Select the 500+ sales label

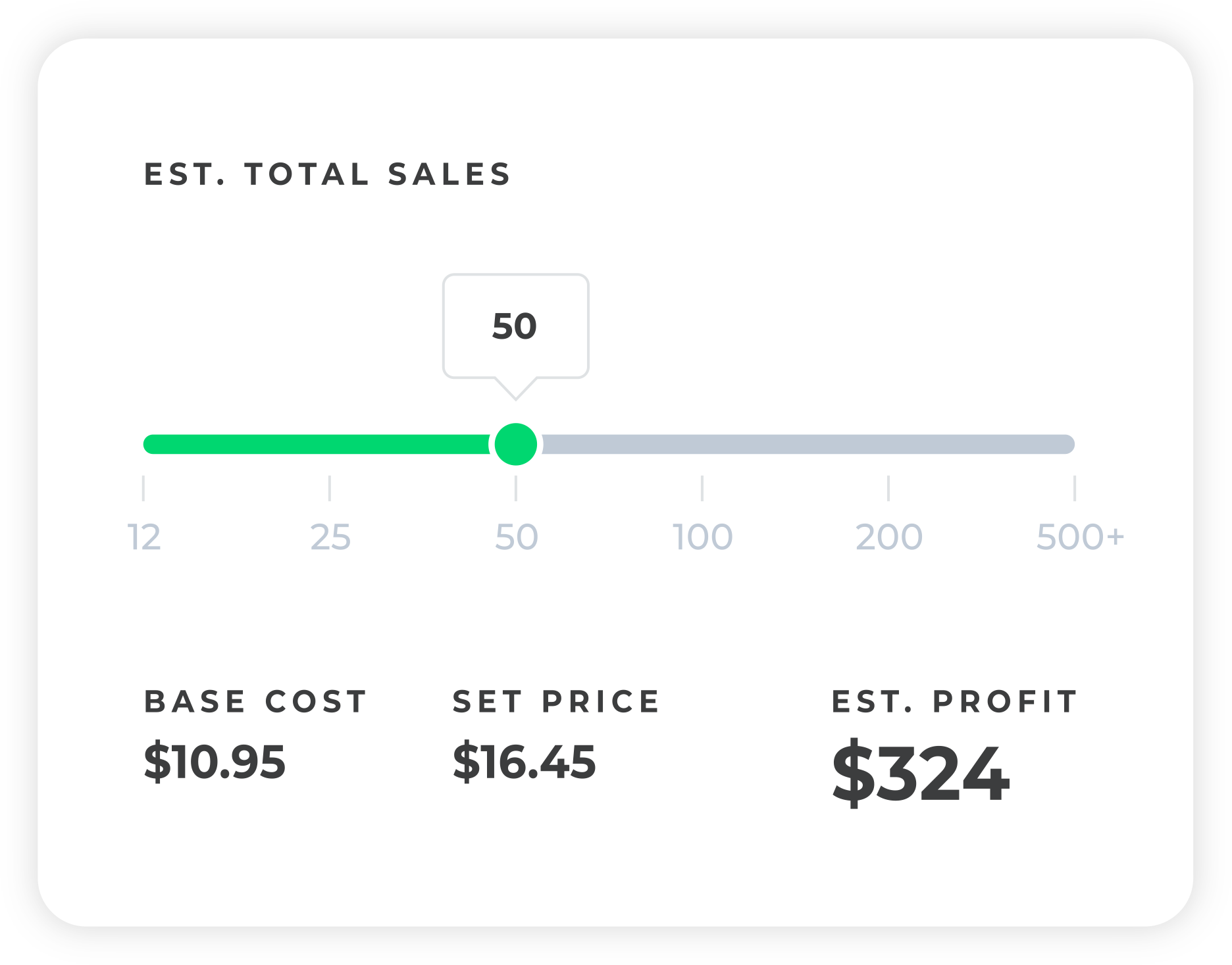(1079, 537)
